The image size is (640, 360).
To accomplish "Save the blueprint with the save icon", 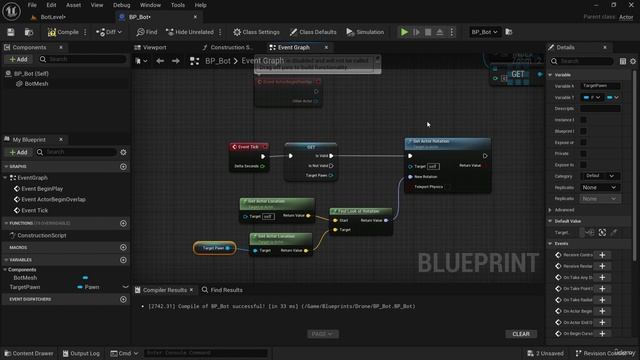I will [x=11, y=32].
